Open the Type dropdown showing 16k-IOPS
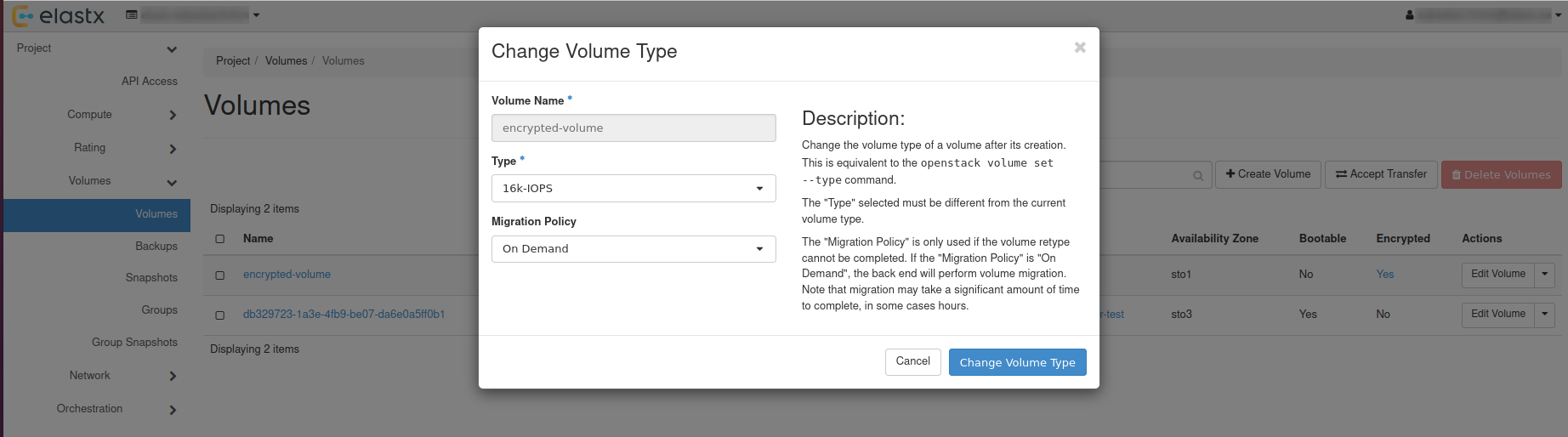This screenshot has height=437, width=1568. (633, 189)
